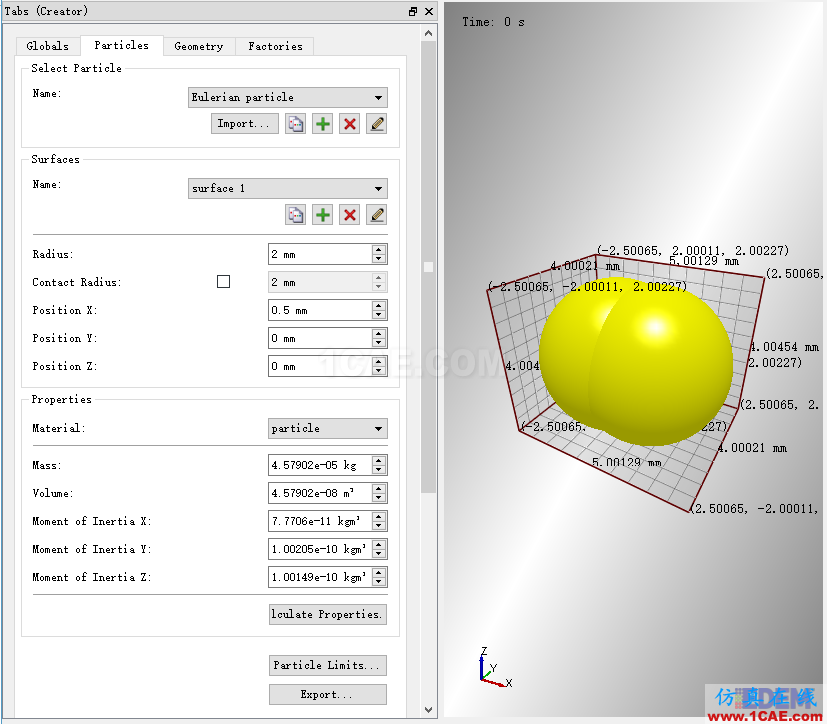Increase Moment of Inertia Z value
Image resolution: width=827 pixels, height=724 pixels.
click(379, 572)
